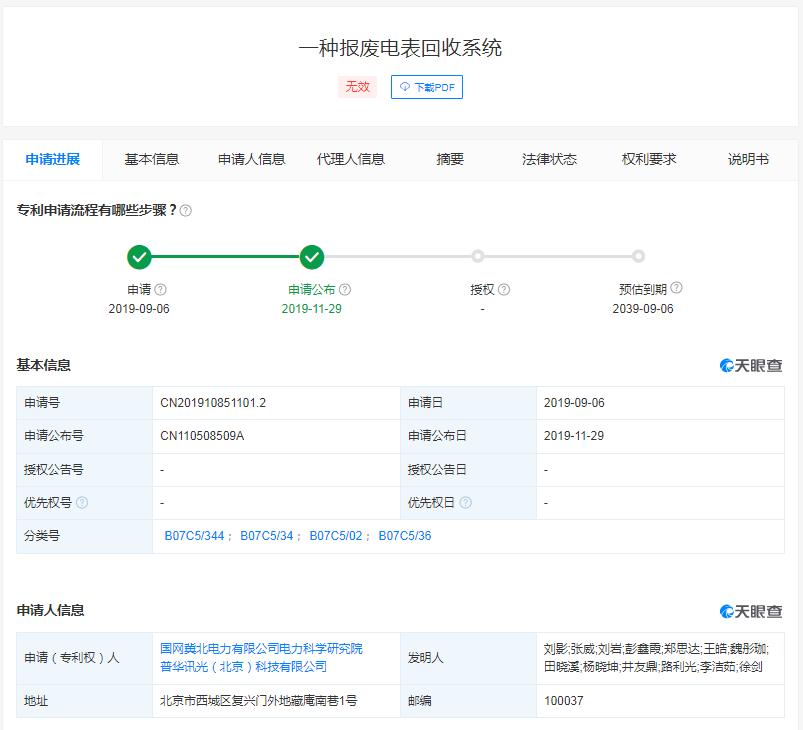Click the completed 申请公布 green checkmark step
The height and width of the screenshot is (730, 803).
click(312, 257)
